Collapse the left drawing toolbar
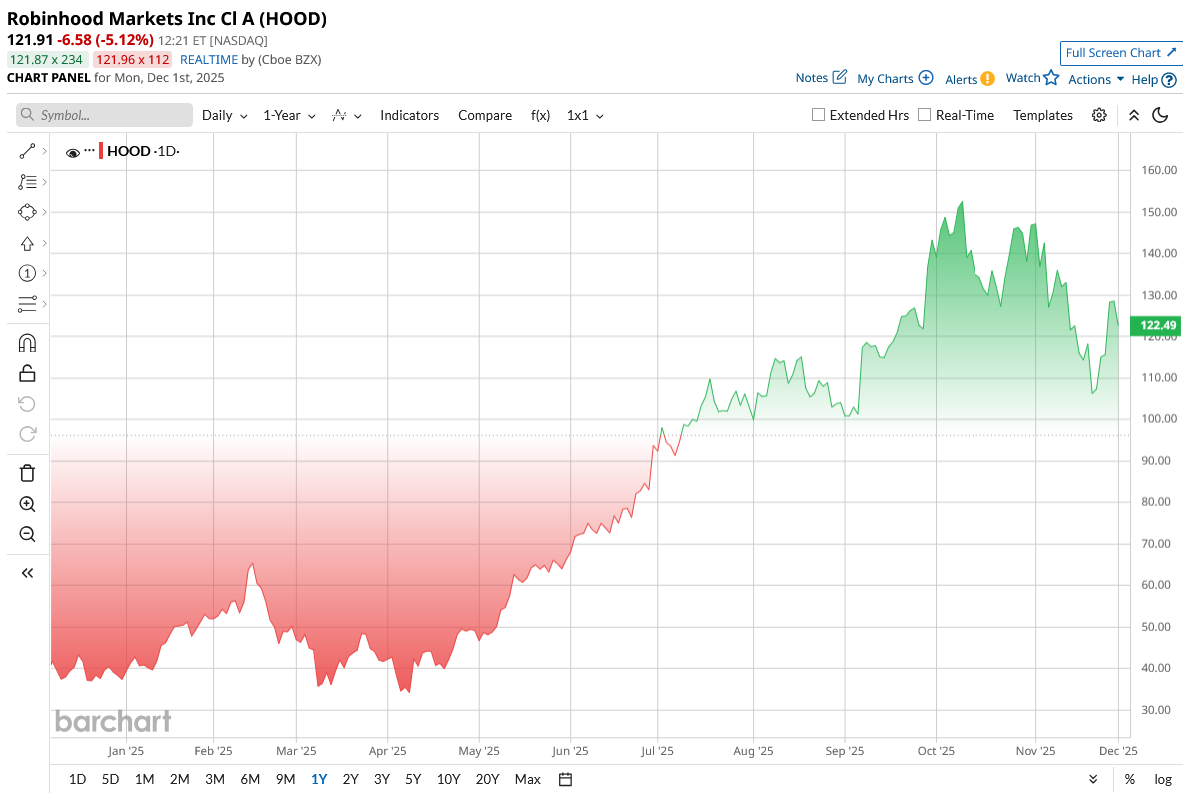 pos(27,573)
